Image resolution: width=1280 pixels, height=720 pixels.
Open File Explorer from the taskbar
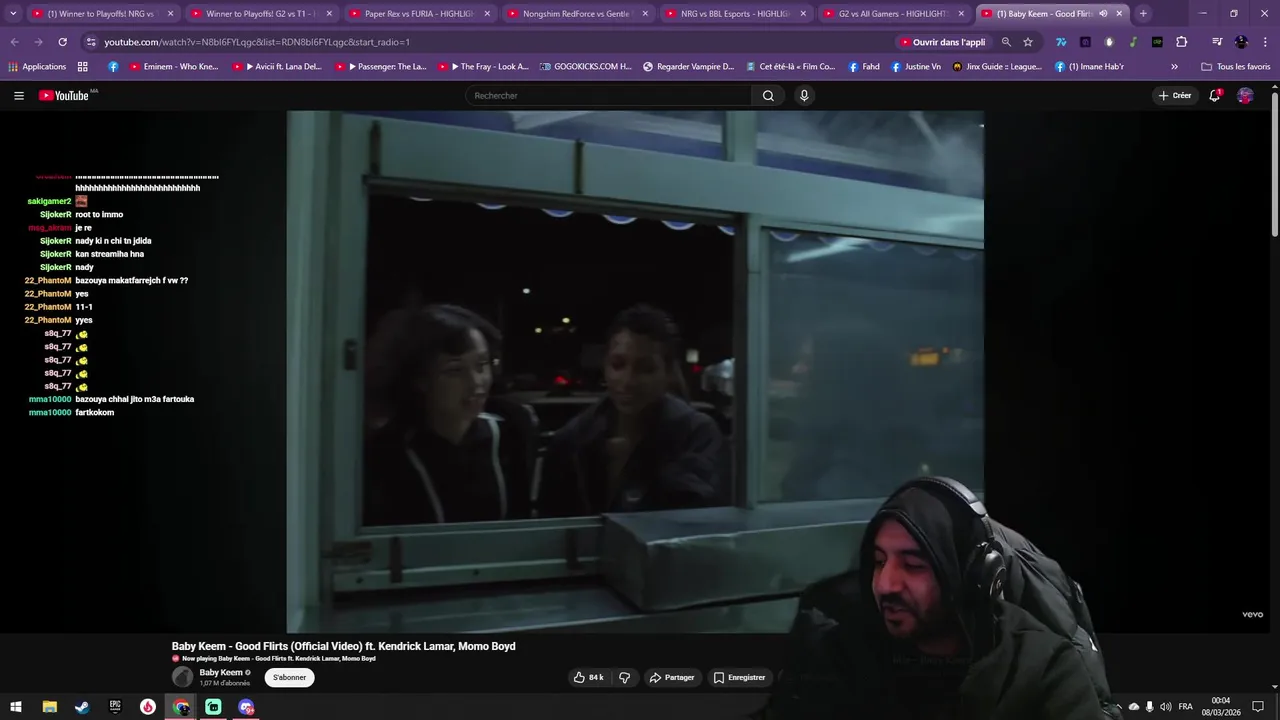(x=49, y=707)
